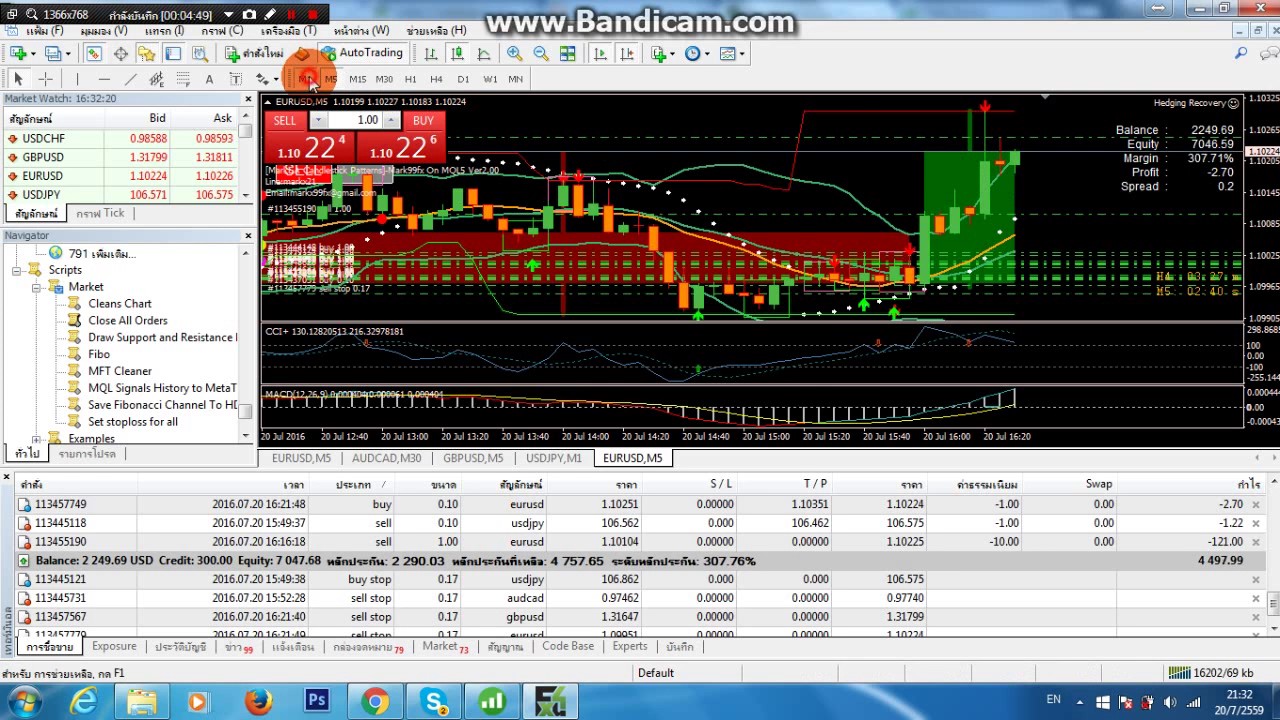The height and width of the screenshot is (720, 1280).
Task: Toggle the Navigator star-folder icon
Action: coord(146,53)
